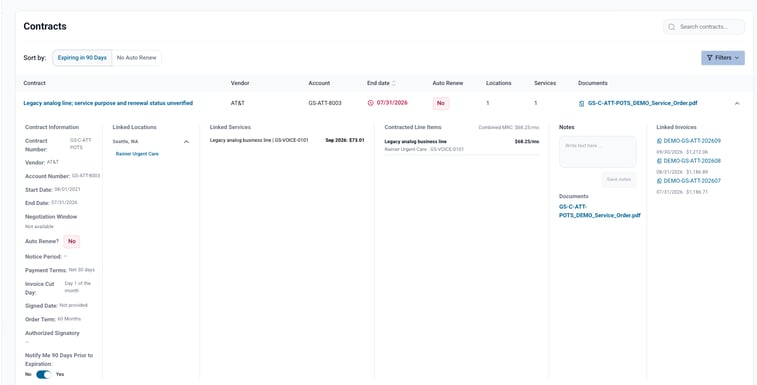Click the Locations count 1 in the row
The image size is (757, 385).
488,103
